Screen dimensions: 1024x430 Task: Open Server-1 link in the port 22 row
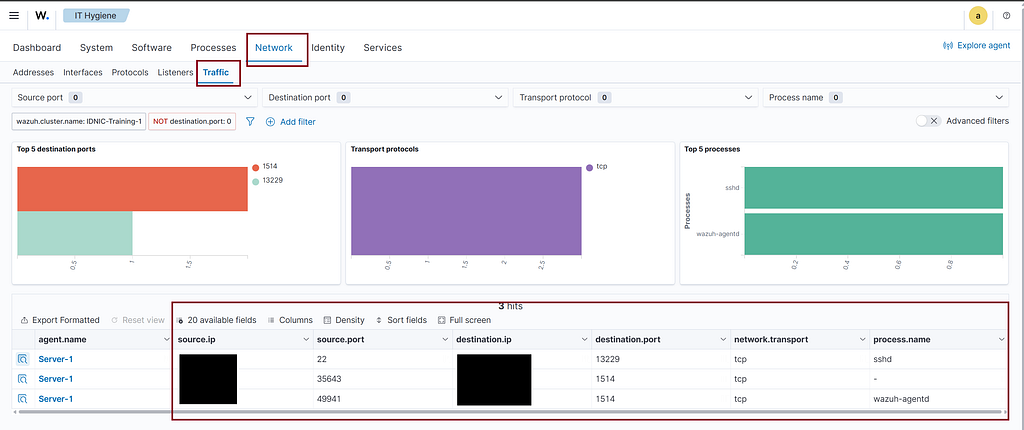(56, 359)
